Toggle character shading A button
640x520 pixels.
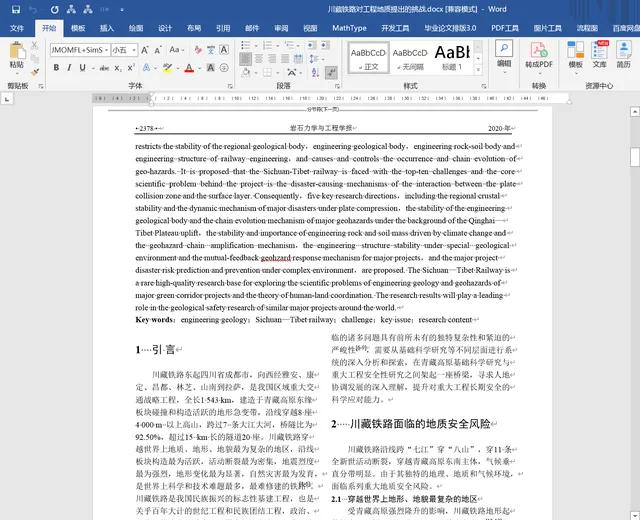211,68
